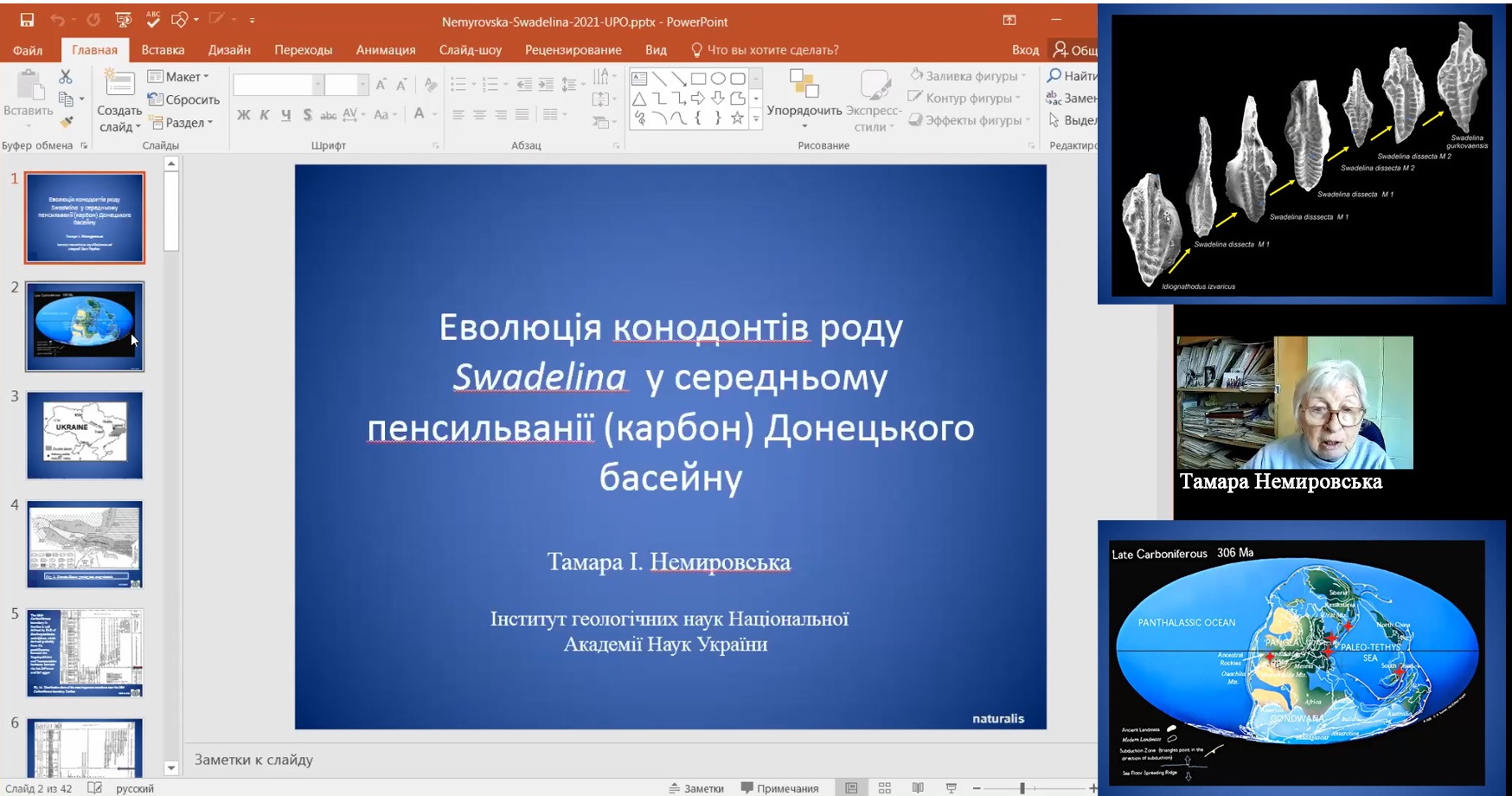Select the Format Painter brush icon
Viewport: 1512px width, 796px height.
tap(66, 122)
